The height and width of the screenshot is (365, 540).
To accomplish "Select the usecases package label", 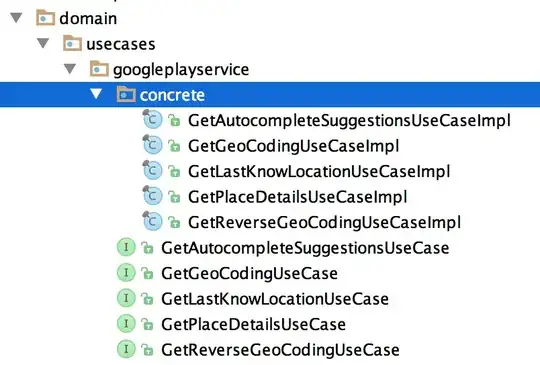I will [121, 44].
